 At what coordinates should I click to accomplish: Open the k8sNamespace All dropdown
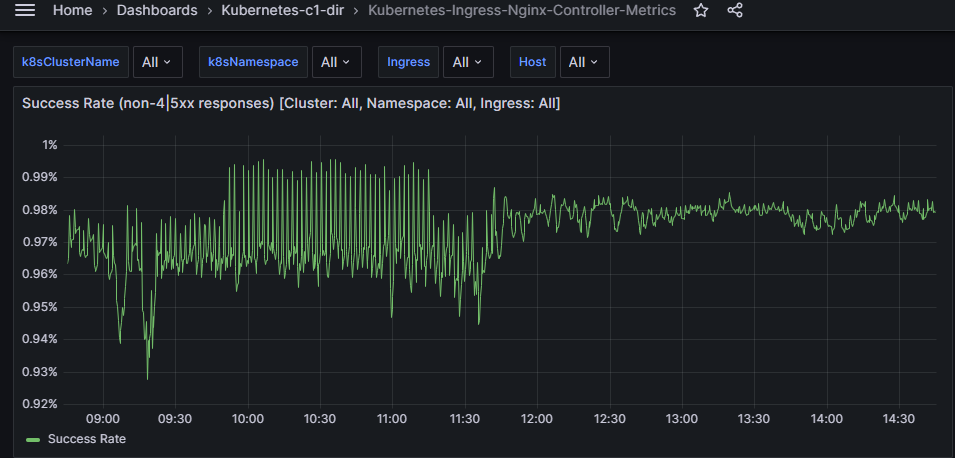pos(336,62)
